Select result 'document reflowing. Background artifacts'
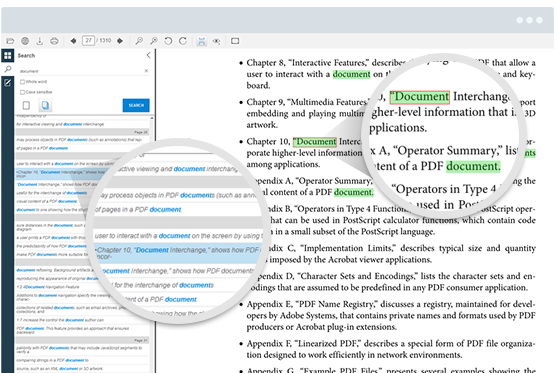 click(55, 270)
